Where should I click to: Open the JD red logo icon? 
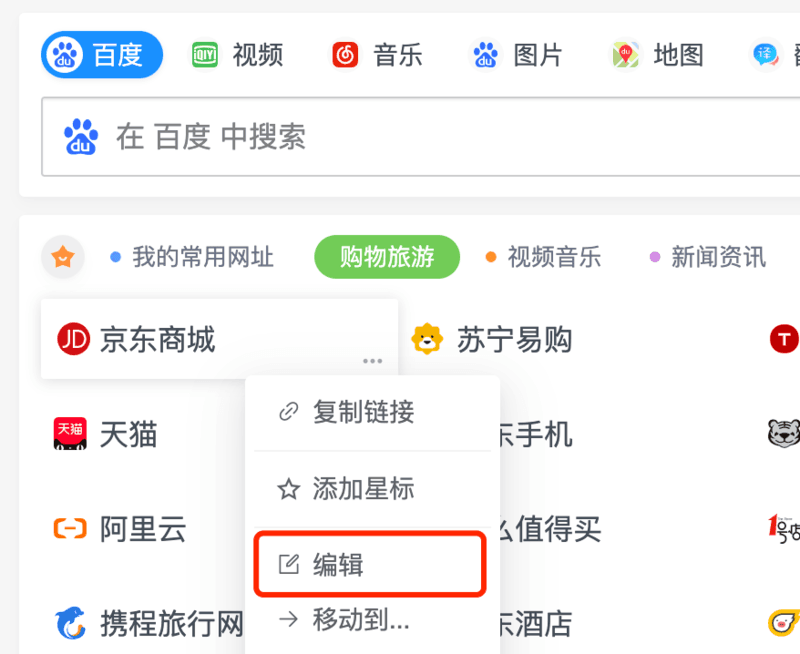73,339
